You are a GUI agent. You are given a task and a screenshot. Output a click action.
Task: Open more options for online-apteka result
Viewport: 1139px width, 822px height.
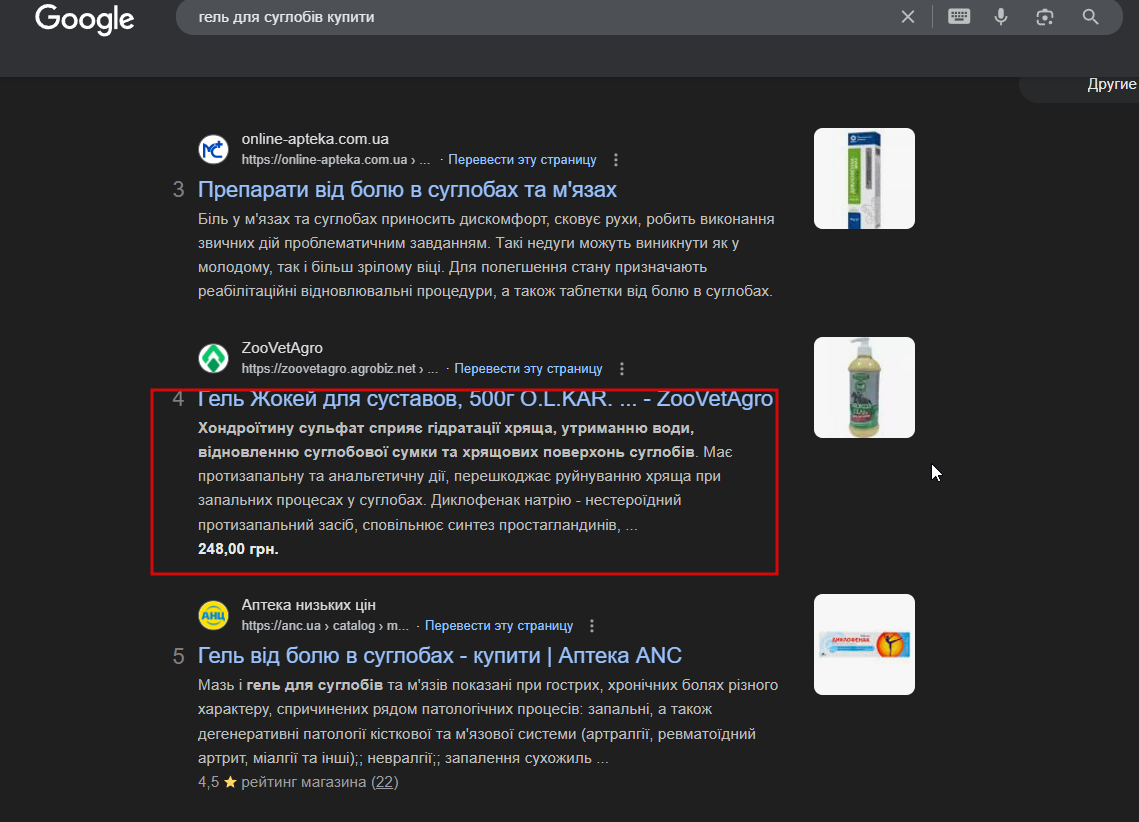tap(616, 160)
